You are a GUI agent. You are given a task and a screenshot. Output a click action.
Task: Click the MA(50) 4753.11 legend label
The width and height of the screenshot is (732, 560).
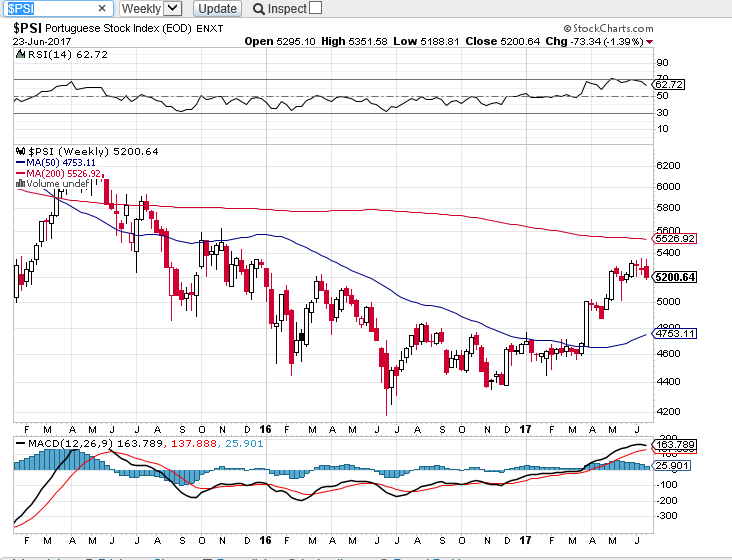pos(61,162)
